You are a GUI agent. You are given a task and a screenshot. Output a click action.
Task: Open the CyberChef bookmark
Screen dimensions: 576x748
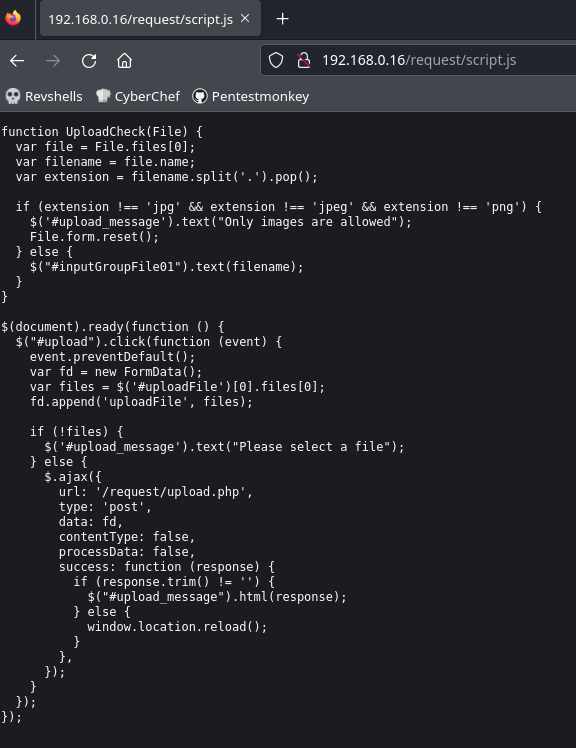(138, 96)
